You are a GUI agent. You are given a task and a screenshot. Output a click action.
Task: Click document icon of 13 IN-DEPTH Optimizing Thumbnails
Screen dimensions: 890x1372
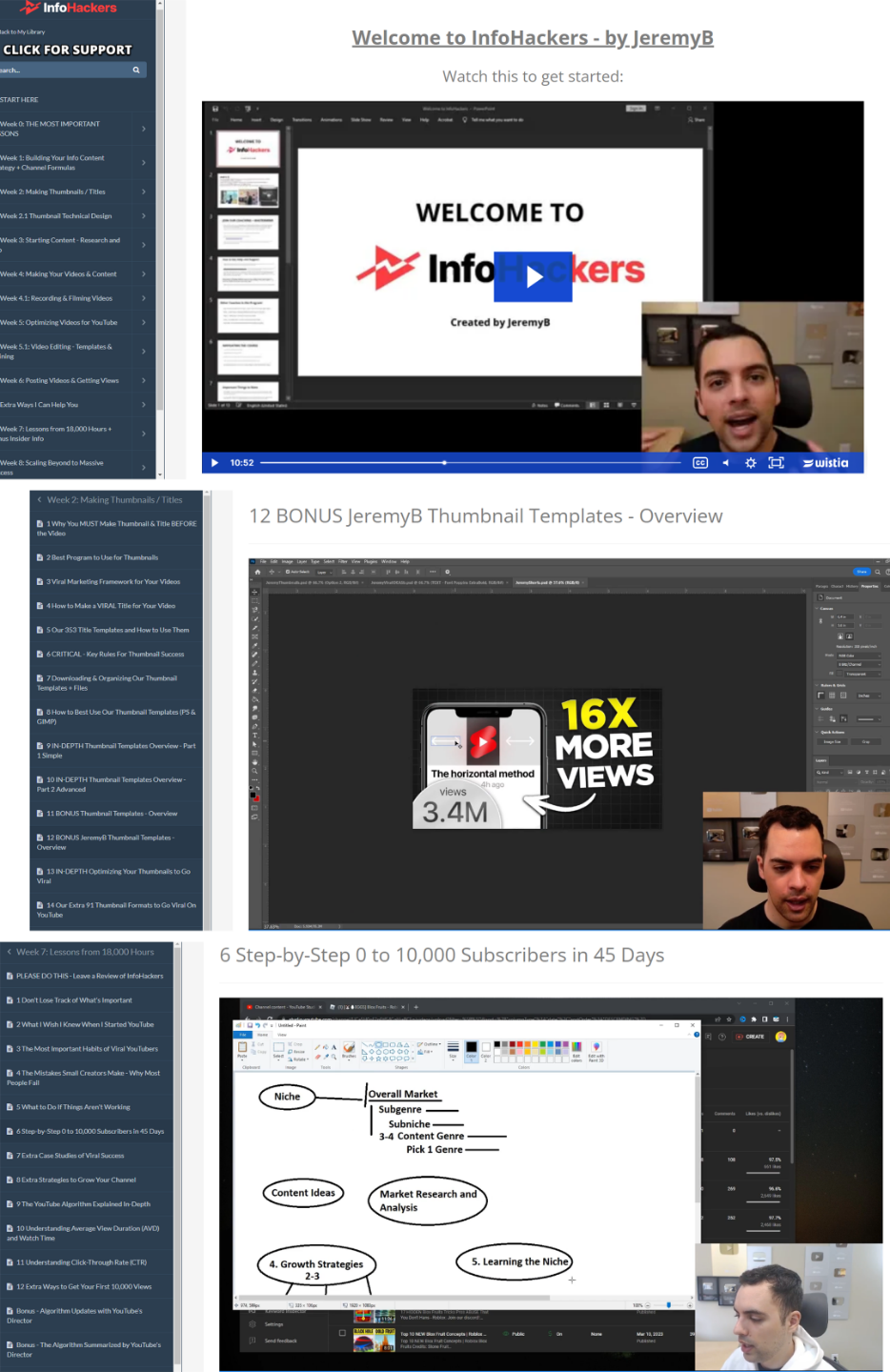[x=39, y=872]
